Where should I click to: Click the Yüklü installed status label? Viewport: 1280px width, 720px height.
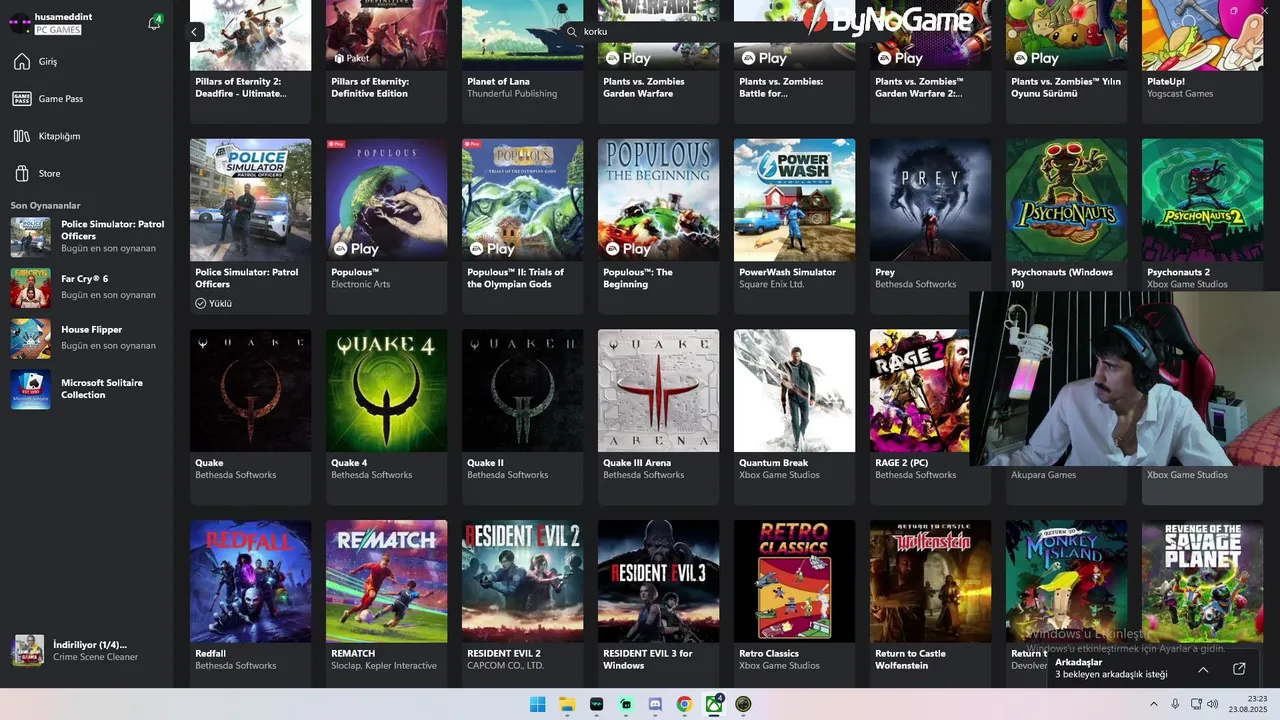click(214, 303)
